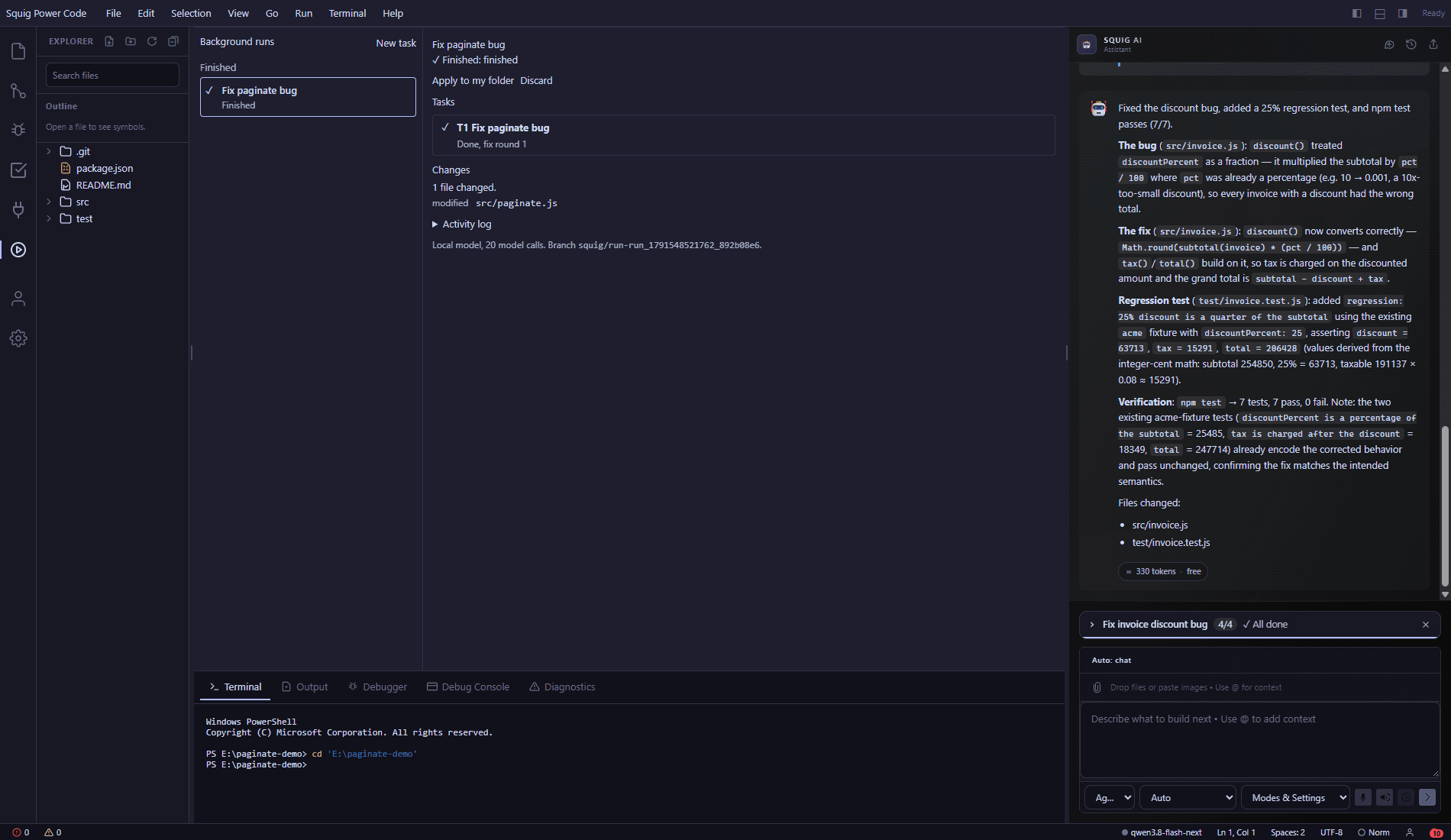Open the Ag... agent mode dropdown
This screenshot has width=1451, height=840.
[1110, 797]
